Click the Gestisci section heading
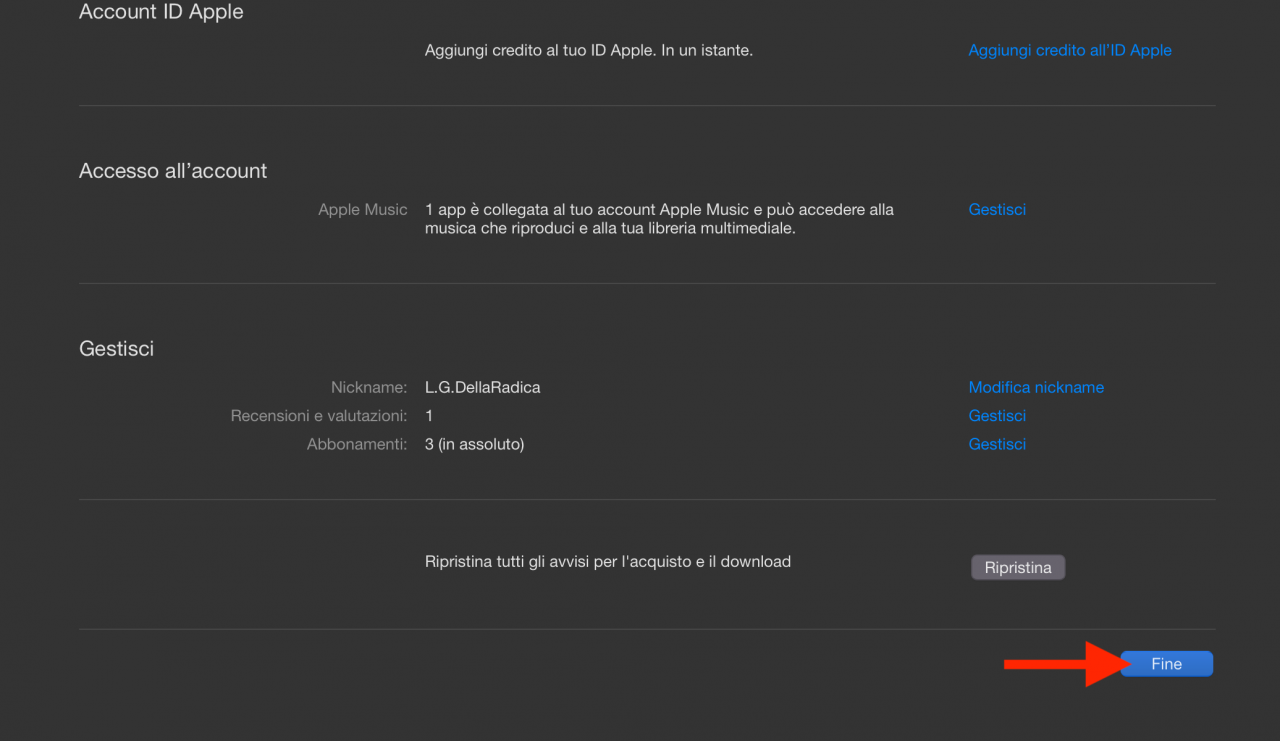This screenshot has height=741, width=1280. click(116, 349)
